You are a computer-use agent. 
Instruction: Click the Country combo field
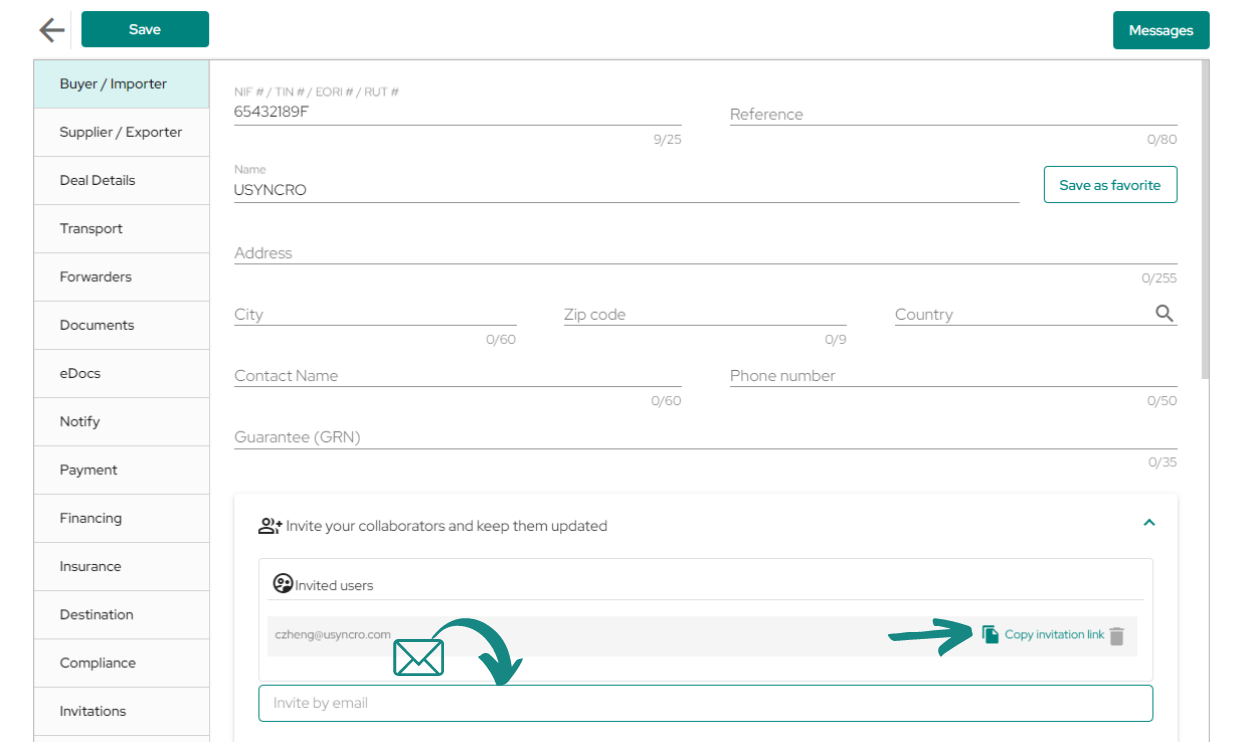pyautogui.click(x=1036, y=314)
